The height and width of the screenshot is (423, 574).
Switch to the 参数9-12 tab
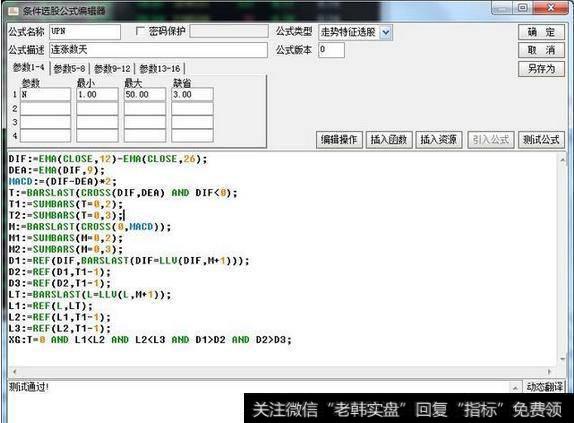tap(112, 68)
